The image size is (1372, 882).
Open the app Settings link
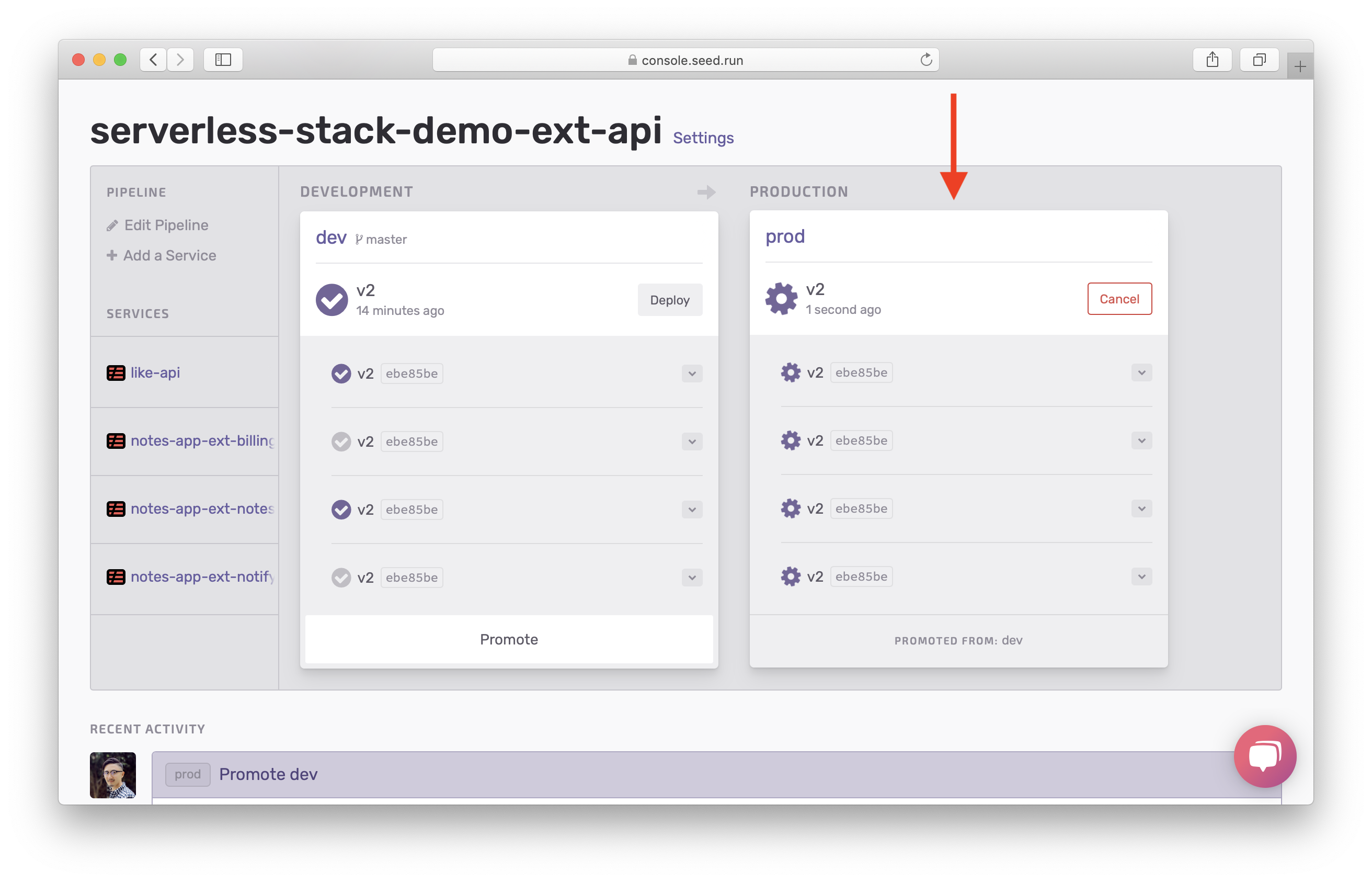(703, 138)
